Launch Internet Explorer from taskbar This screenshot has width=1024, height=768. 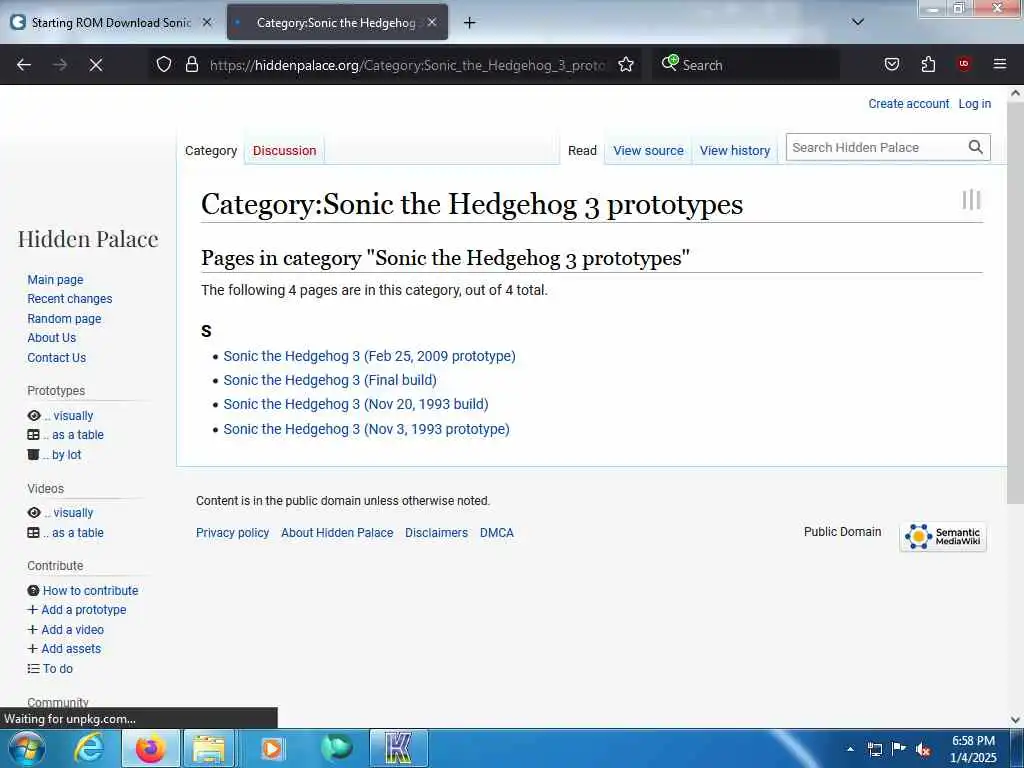pyautogui.click(x=89, y=748)
